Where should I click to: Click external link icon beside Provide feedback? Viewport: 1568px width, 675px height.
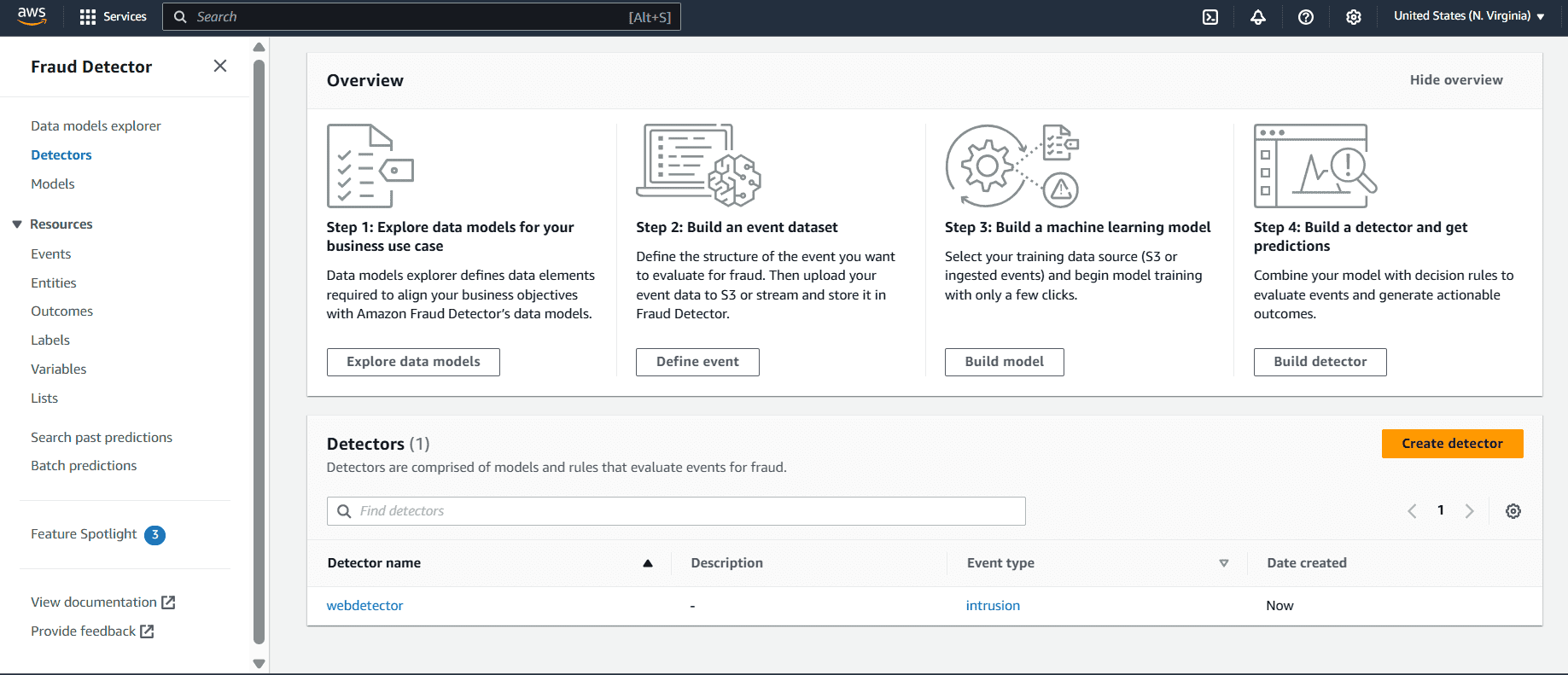coord(147,631)
